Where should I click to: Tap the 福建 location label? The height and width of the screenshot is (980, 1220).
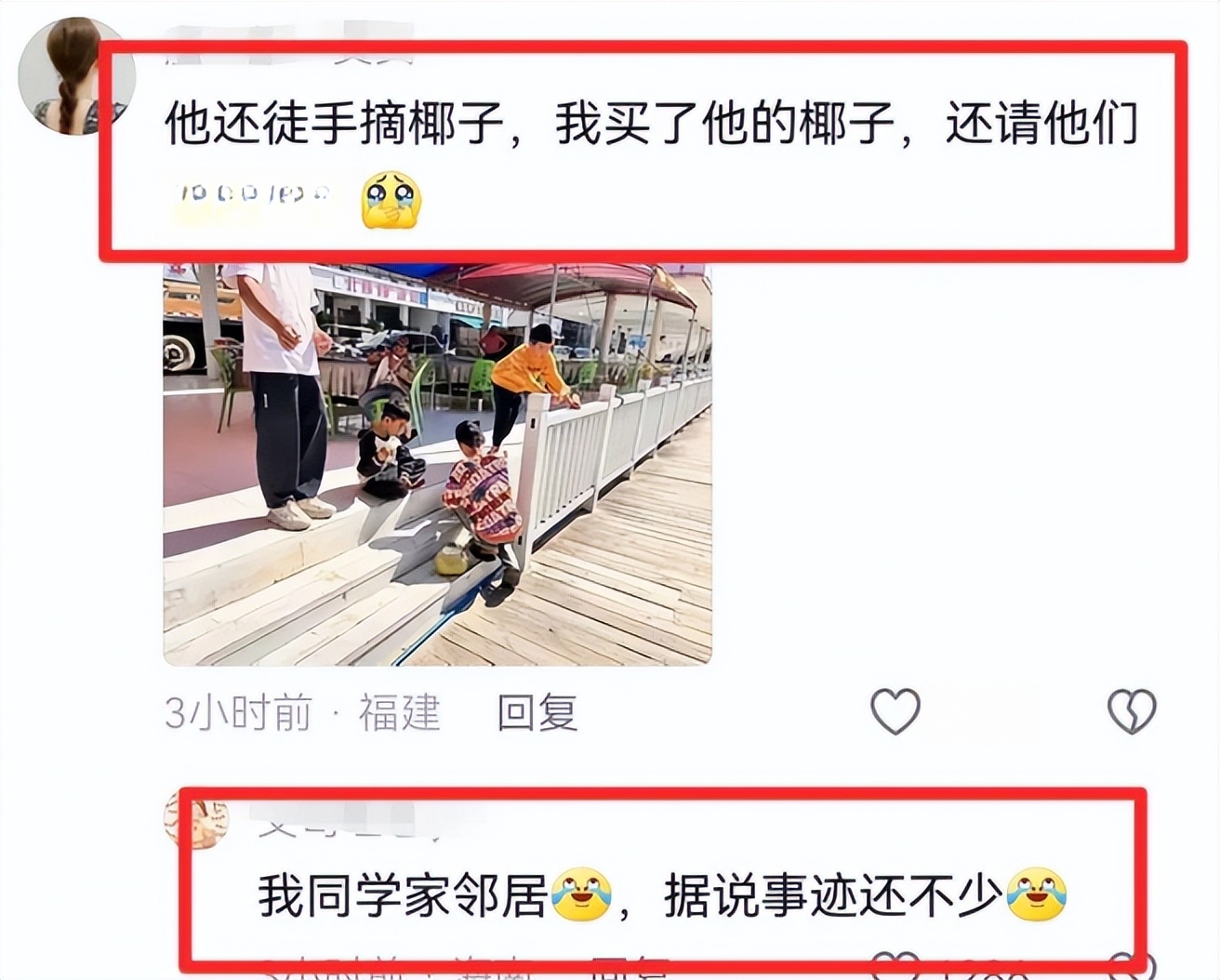tap(399, 713)
